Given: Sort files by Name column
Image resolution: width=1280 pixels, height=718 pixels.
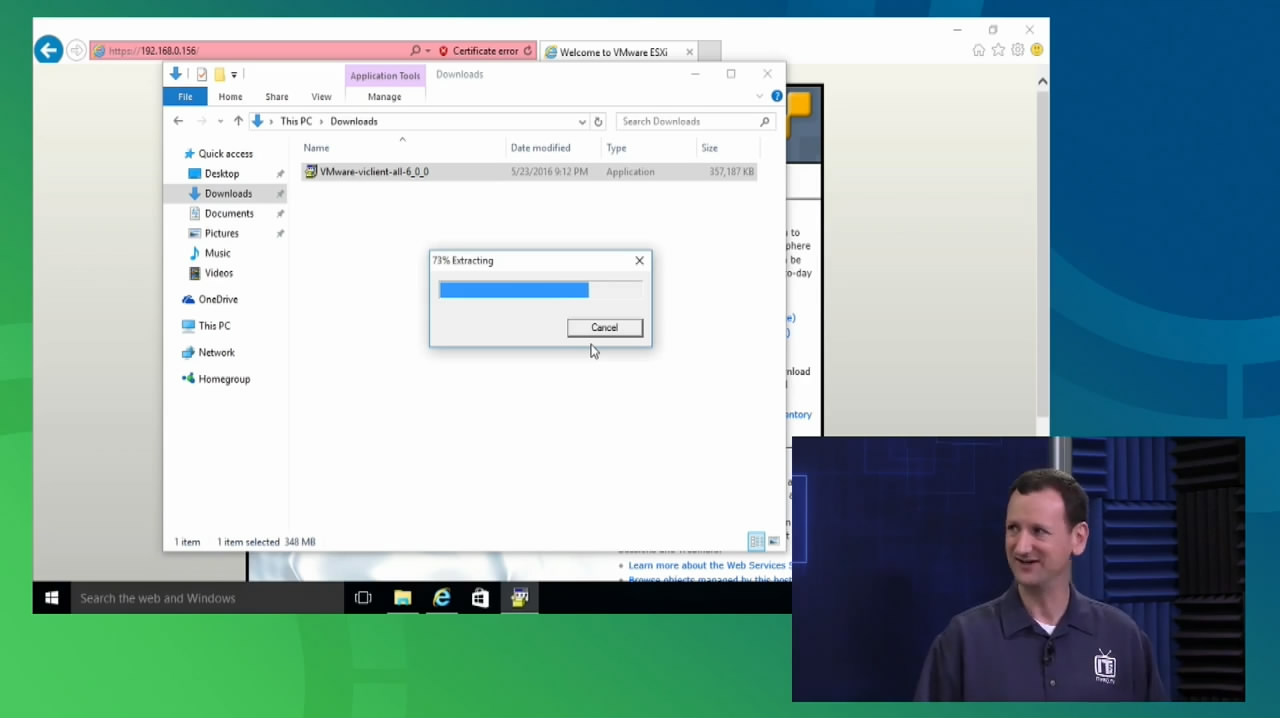Looking at the screenshot, I should [x=316, y=148].
